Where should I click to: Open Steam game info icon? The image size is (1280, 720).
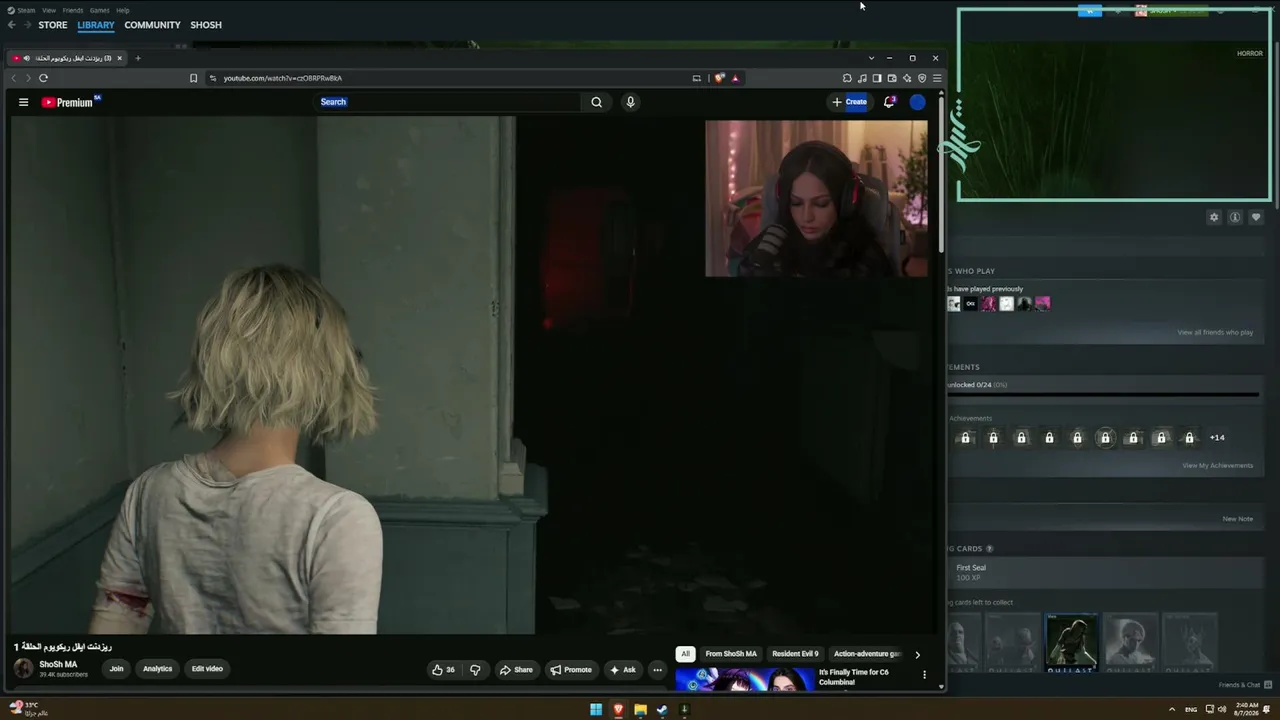tap(1235, 217)
